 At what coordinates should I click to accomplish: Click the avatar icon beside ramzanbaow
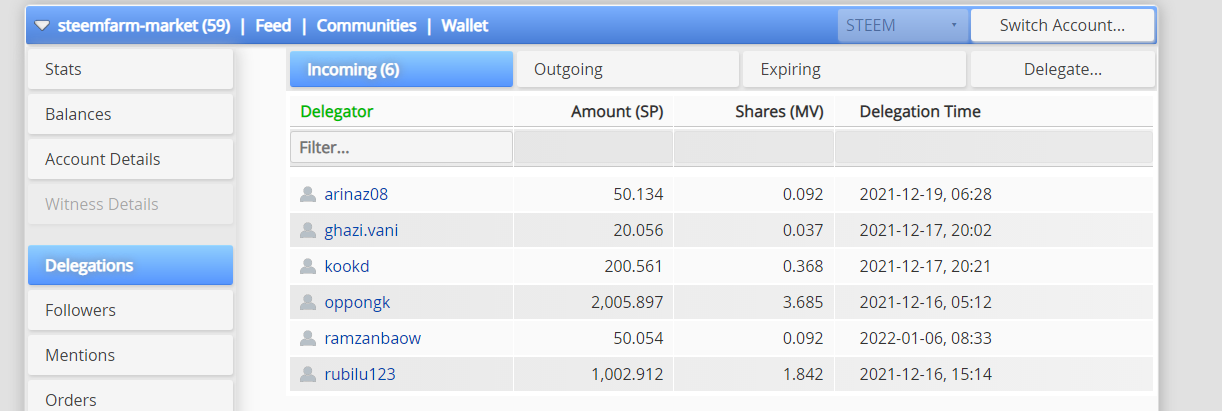[x=308, y=338]
